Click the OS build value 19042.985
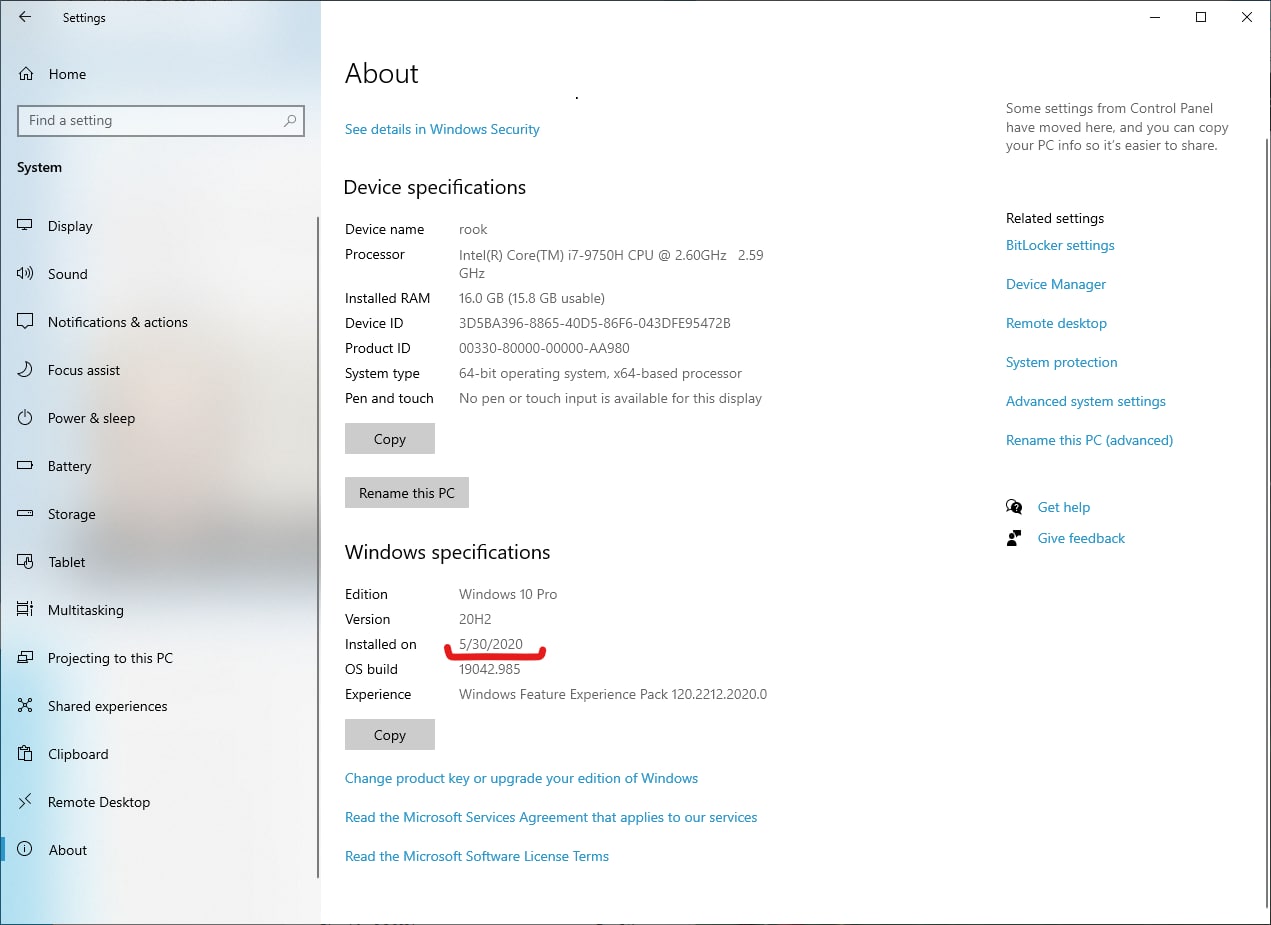This screenshot has width=1271, height=925. tap(490, 669)
